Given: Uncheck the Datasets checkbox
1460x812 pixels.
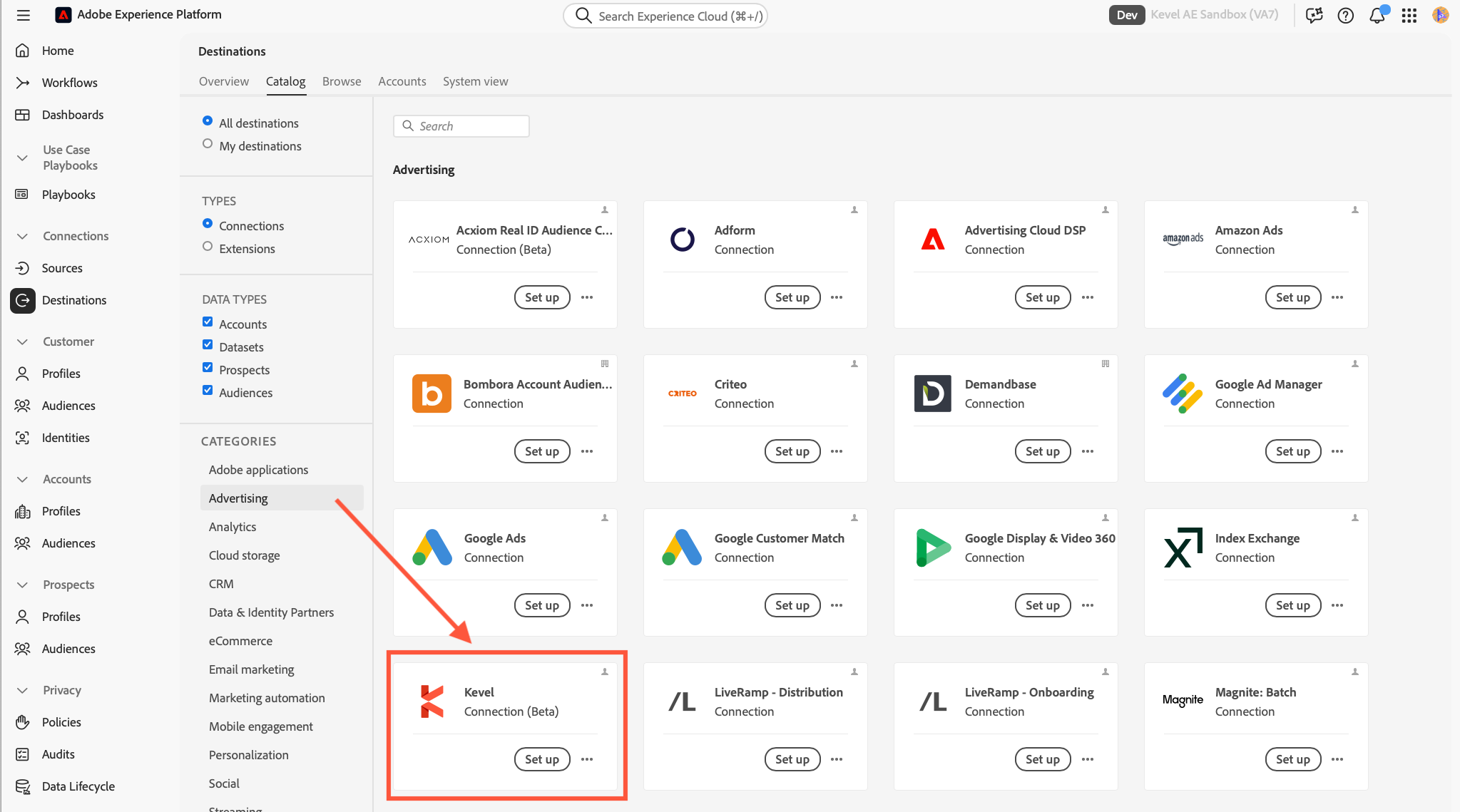Looking at the screenshot, I should (x=208, y=345).
